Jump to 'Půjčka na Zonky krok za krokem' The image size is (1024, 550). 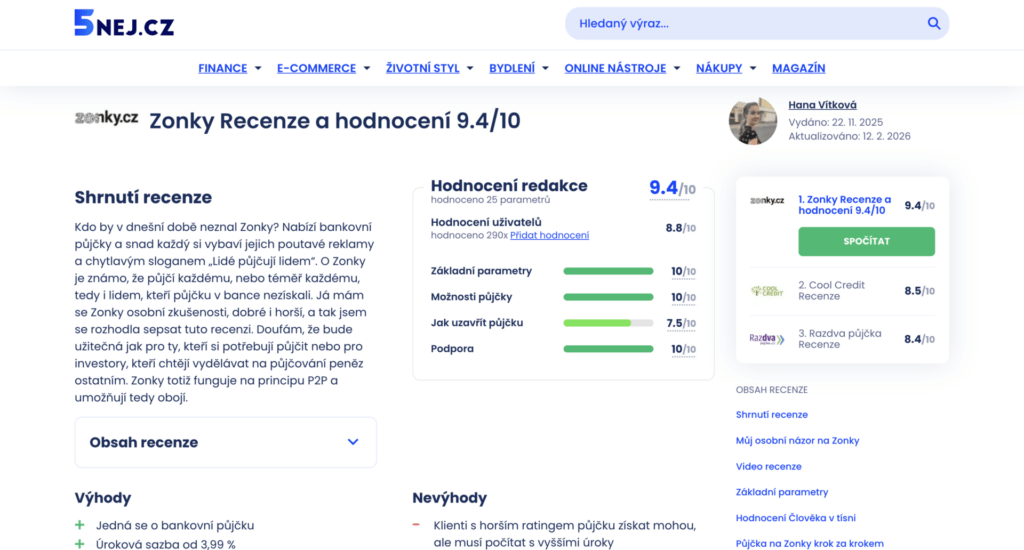tap(810, 543)
